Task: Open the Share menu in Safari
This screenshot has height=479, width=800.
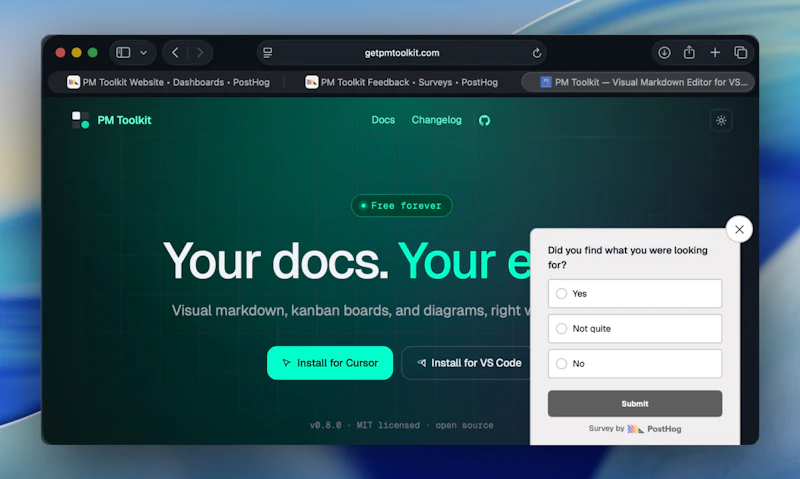Action: point(689,52)
